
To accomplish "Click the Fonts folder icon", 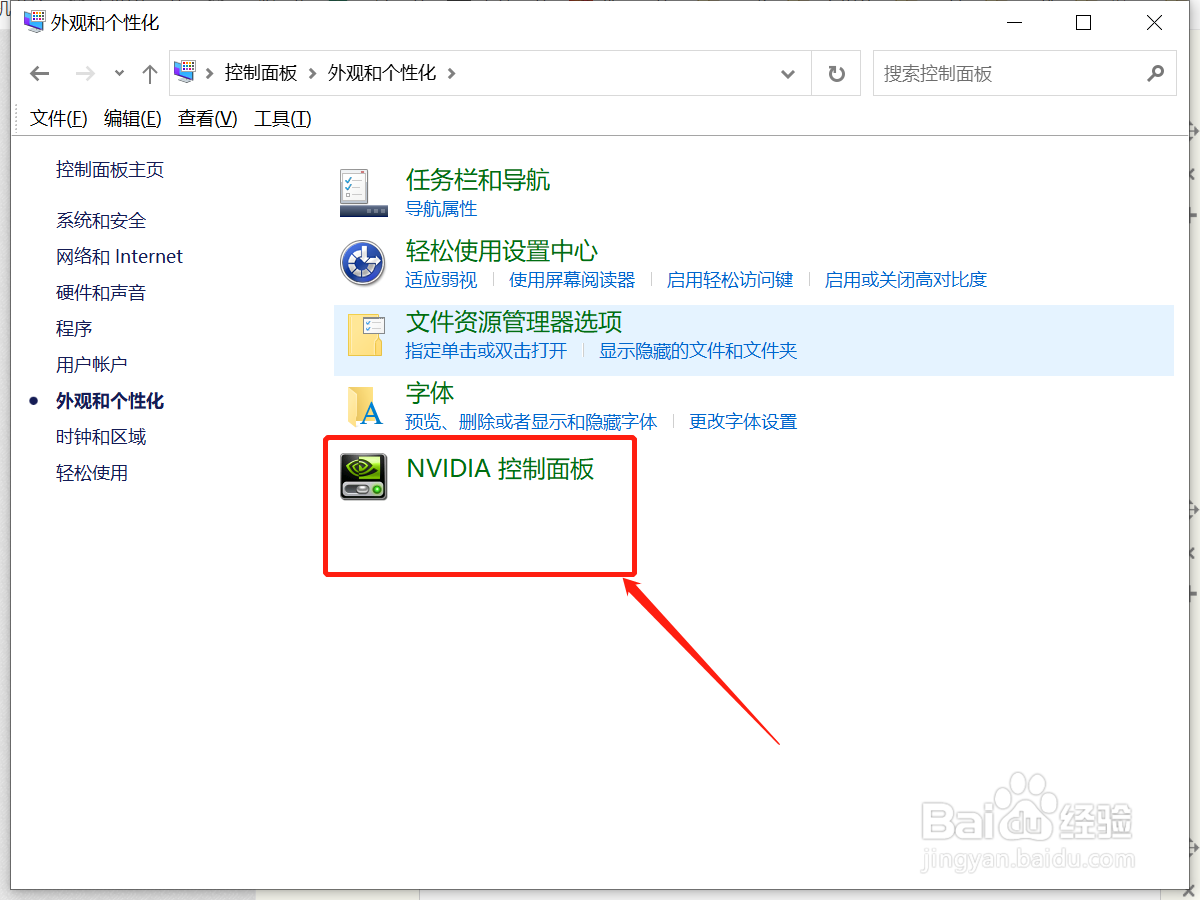I will click(x=365, y=406).
